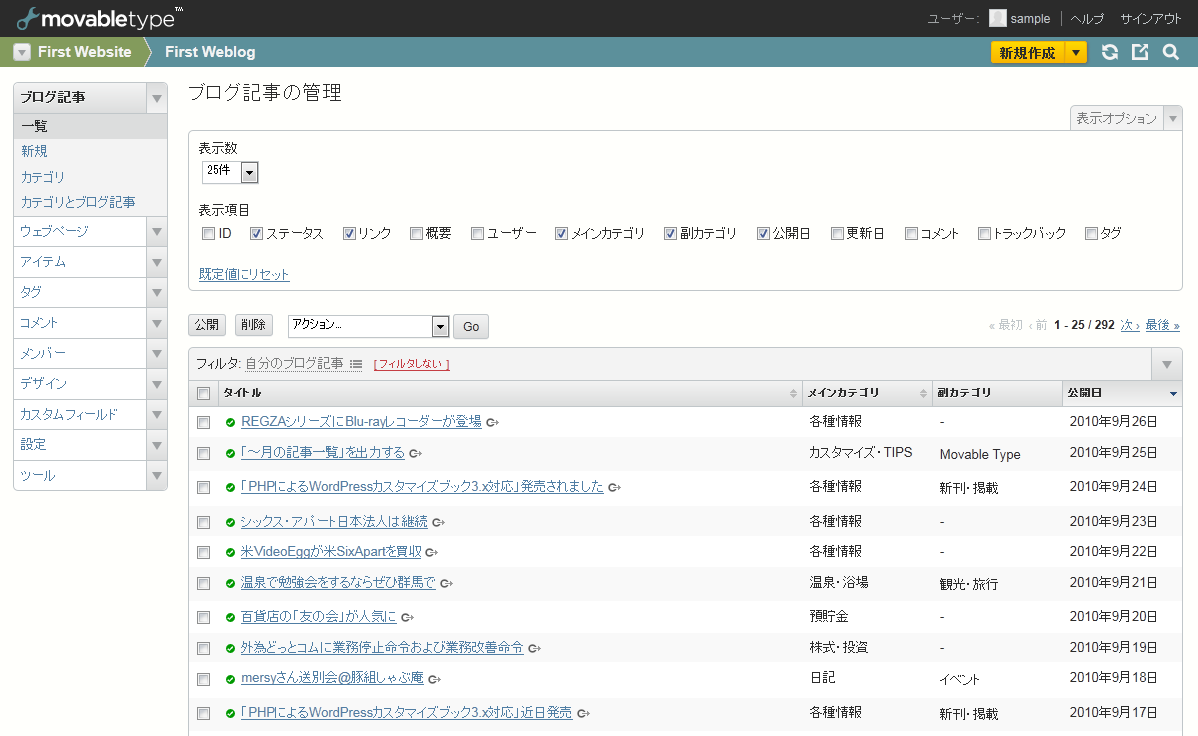Jump to 最後 page link
Viewport: 1198px width, 736px height.
tap(1162, 326)
